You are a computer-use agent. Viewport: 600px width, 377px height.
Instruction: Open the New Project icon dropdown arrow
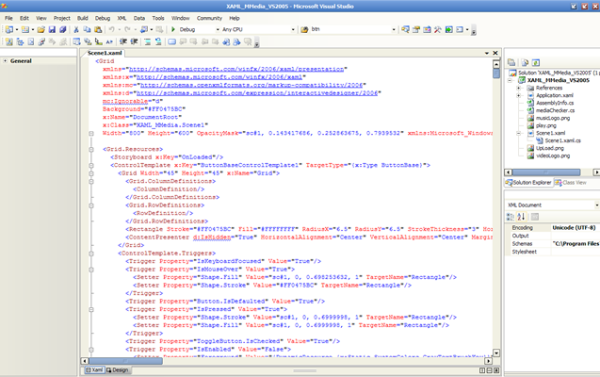coord(16,29)
